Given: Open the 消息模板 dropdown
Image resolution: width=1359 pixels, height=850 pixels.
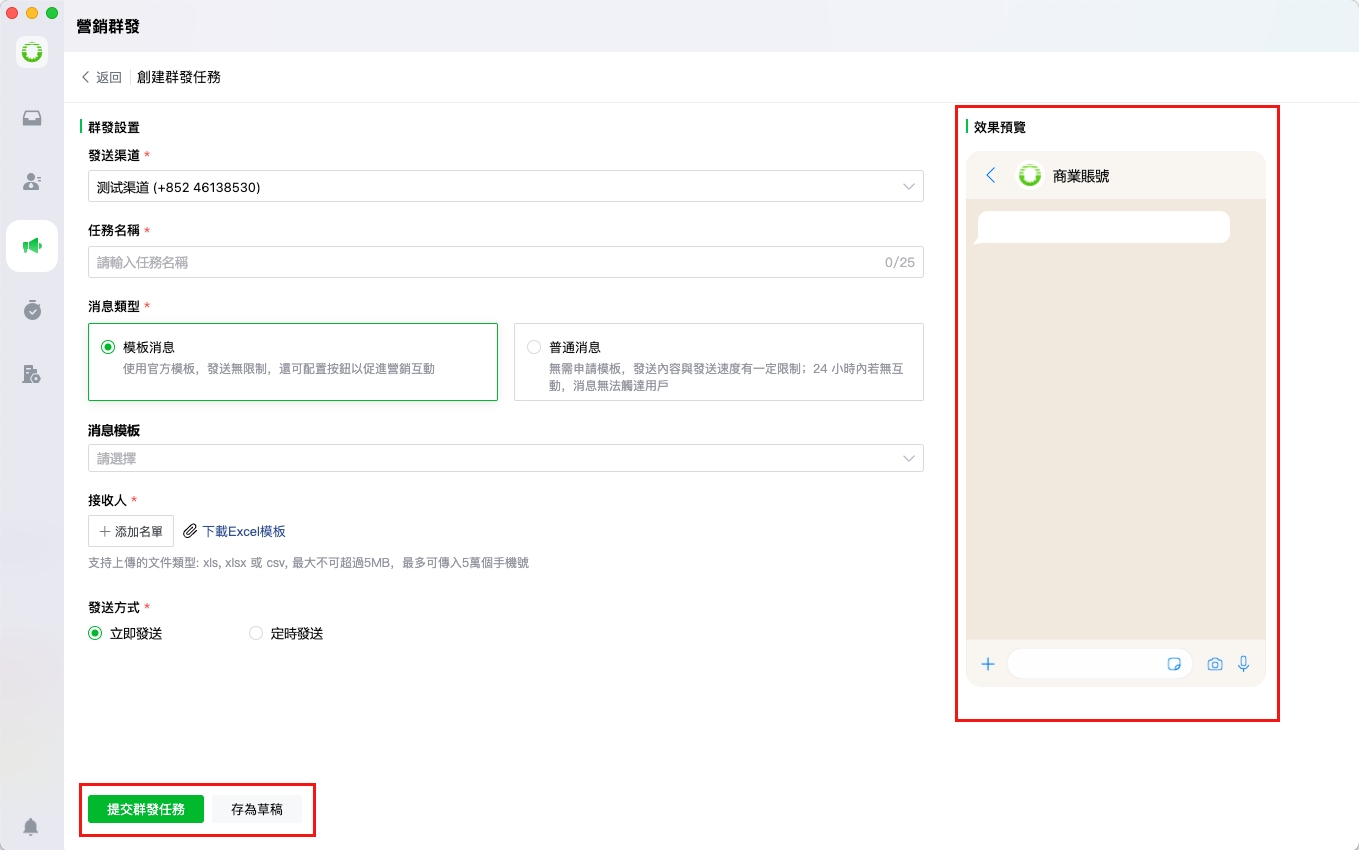Looking at the screenshot, I should (x=505, y=459).
